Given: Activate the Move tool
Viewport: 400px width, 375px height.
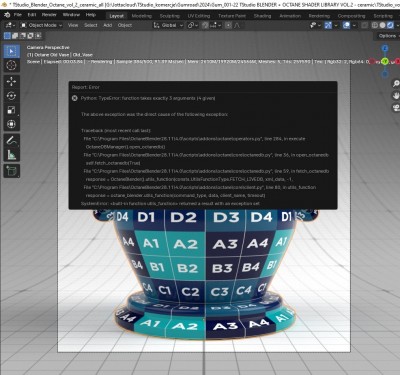Looking at the screenshot, I should [11, 81].
